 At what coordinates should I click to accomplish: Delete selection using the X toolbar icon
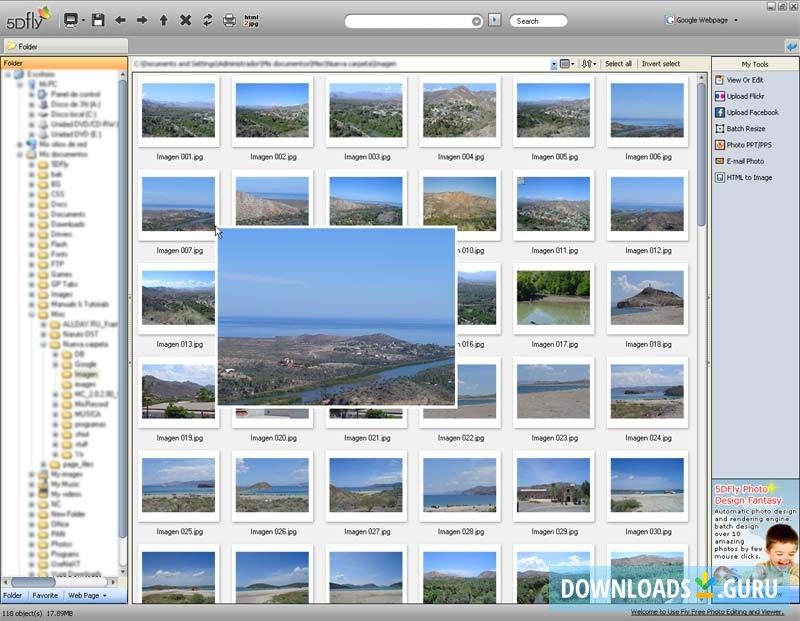185,19
